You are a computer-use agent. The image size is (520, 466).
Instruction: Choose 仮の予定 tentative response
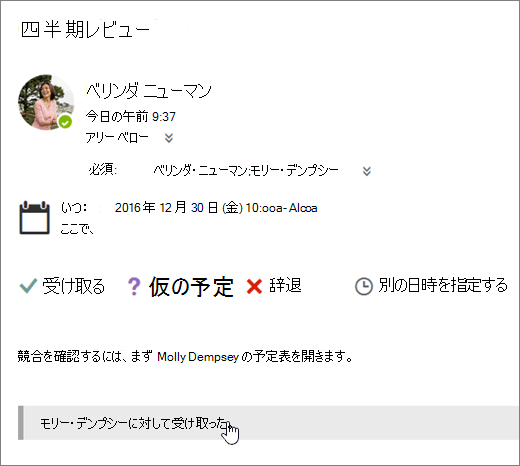click(191, 287)
